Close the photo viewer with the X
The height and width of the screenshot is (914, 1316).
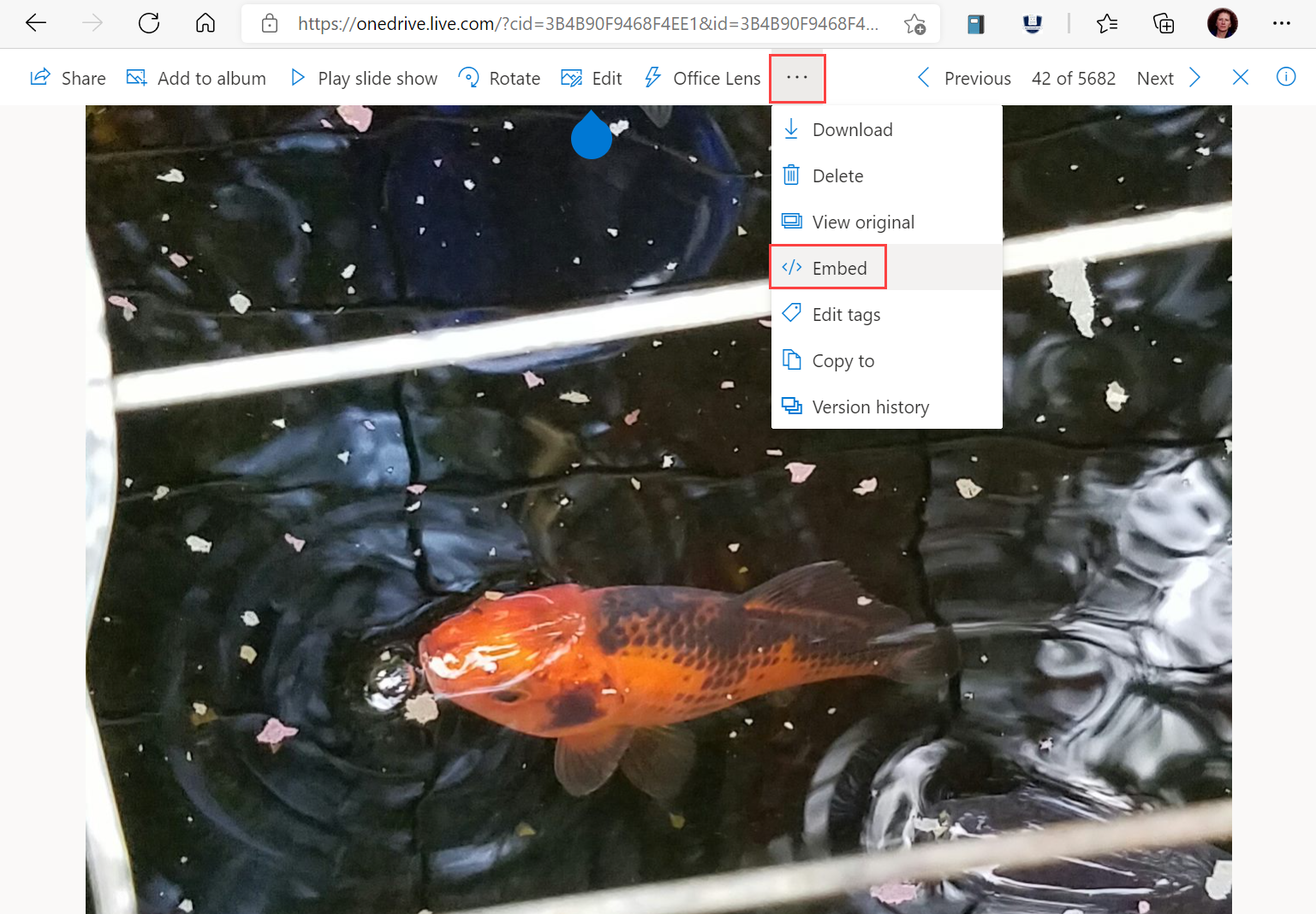1240,78
